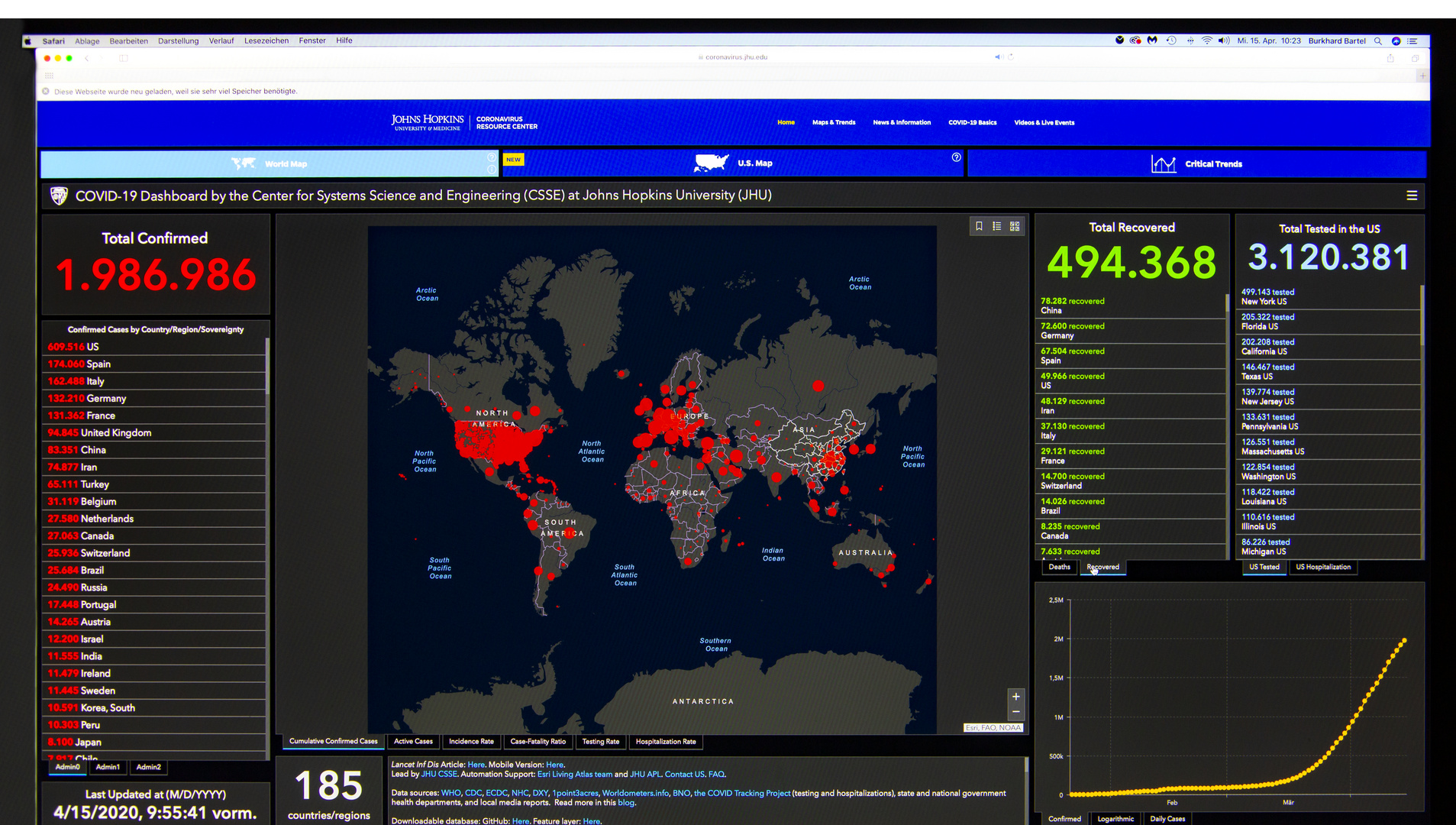Click the Total Recovered list scrollbar

pos(1227,302)
